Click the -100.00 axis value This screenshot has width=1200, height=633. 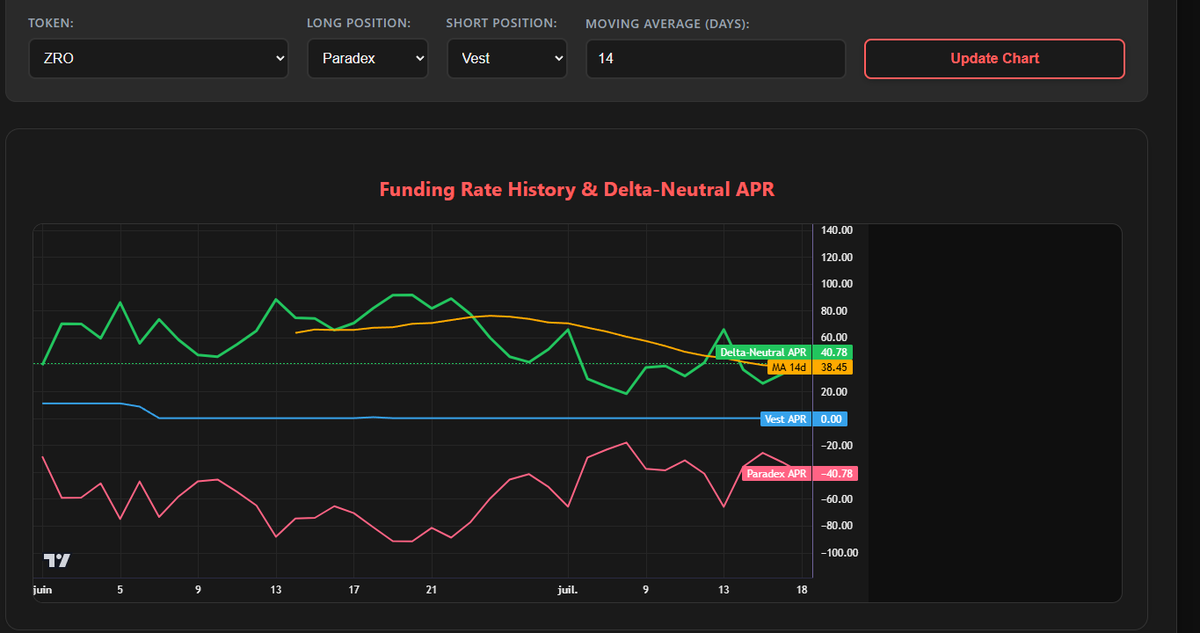(x=838, y=553)
